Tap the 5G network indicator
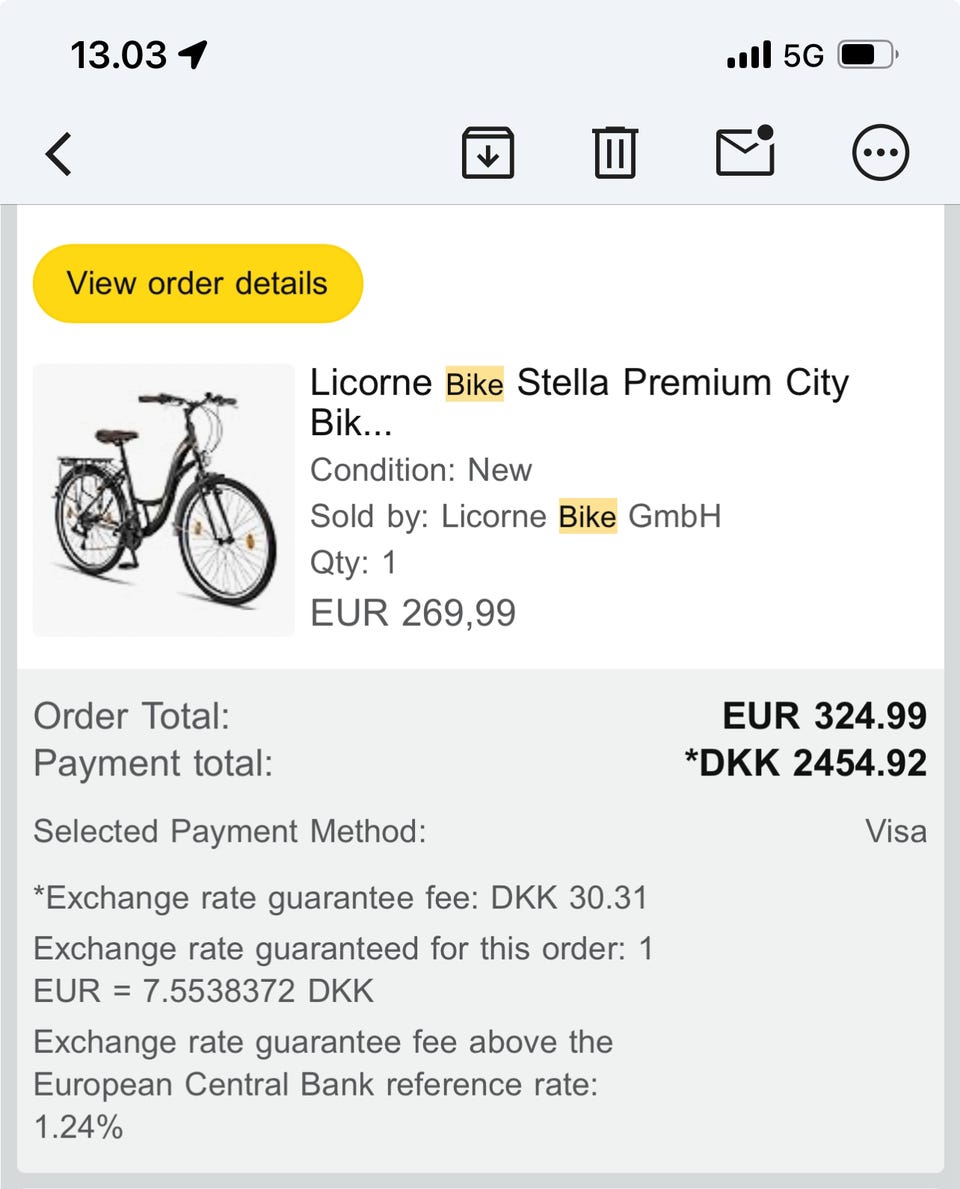Screen dimensions: 960x1189 coord(803,56)
